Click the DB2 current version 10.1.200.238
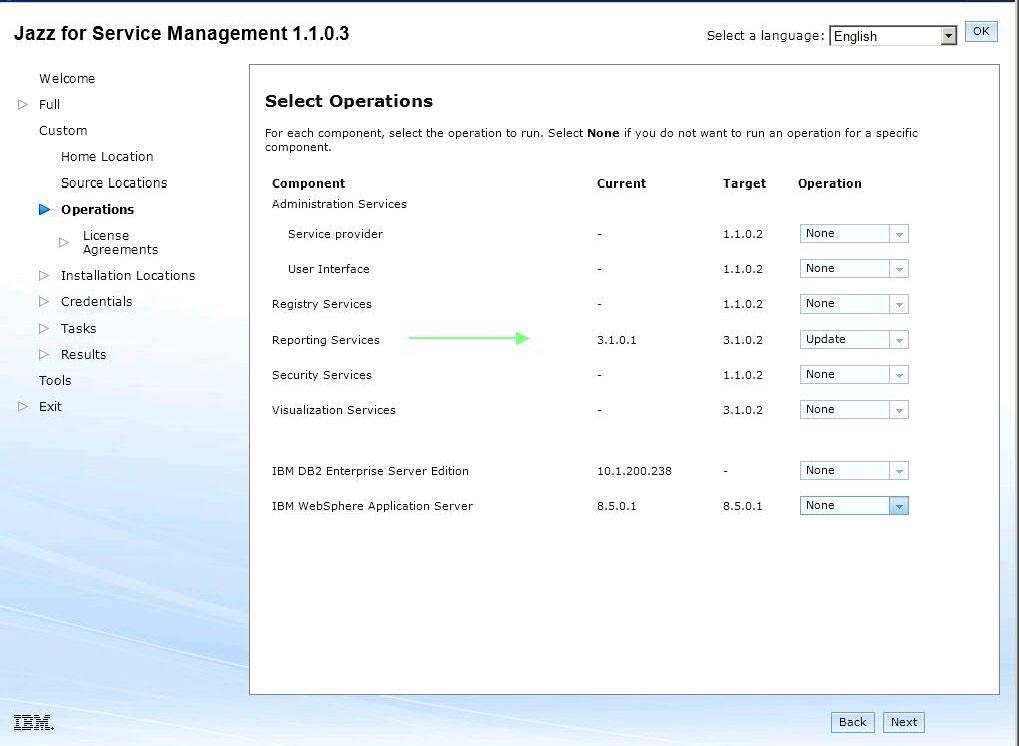 (634, 471)
